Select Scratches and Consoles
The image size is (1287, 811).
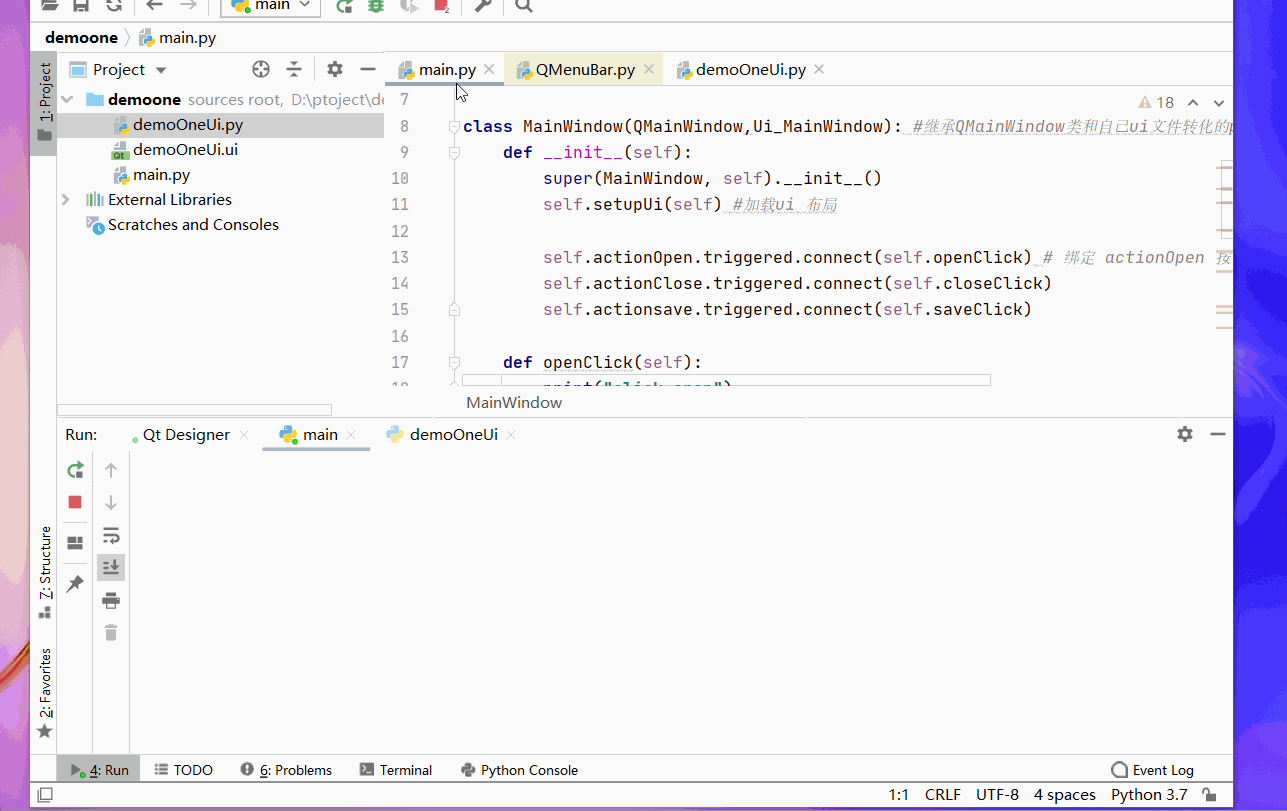point(193,225)
